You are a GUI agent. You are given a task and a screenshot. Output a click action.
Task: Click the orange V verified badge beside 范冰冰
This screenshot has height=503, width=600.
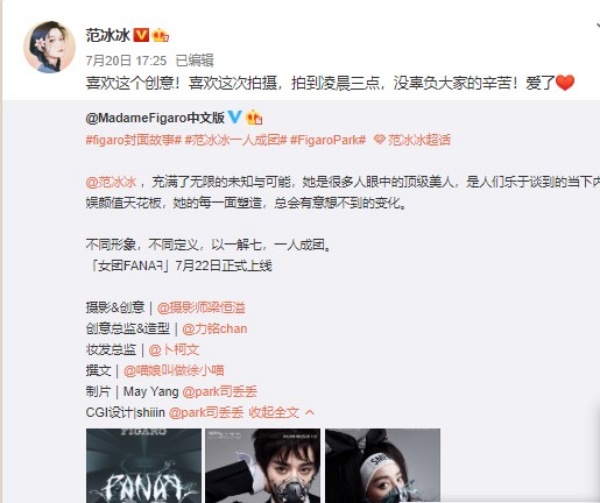(x=141, y=35)
